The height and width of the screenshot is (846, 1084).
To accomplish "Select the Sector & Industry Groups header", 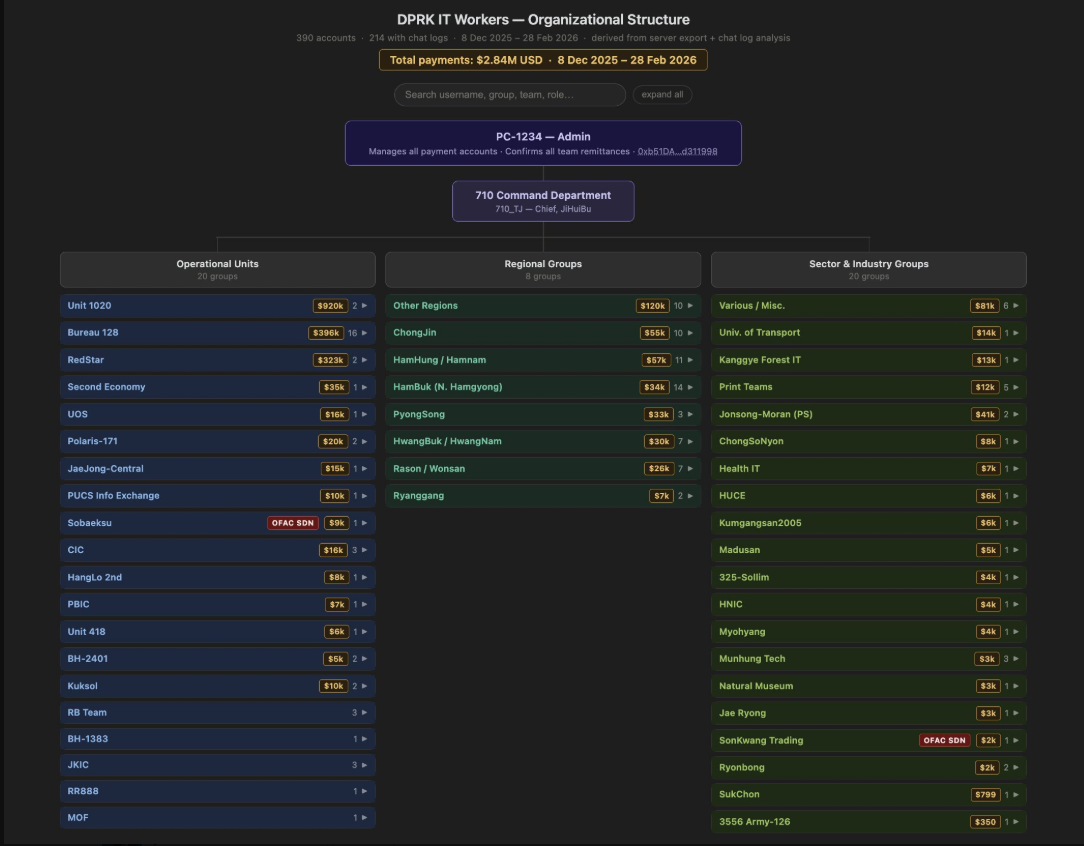I will [868, 269].
